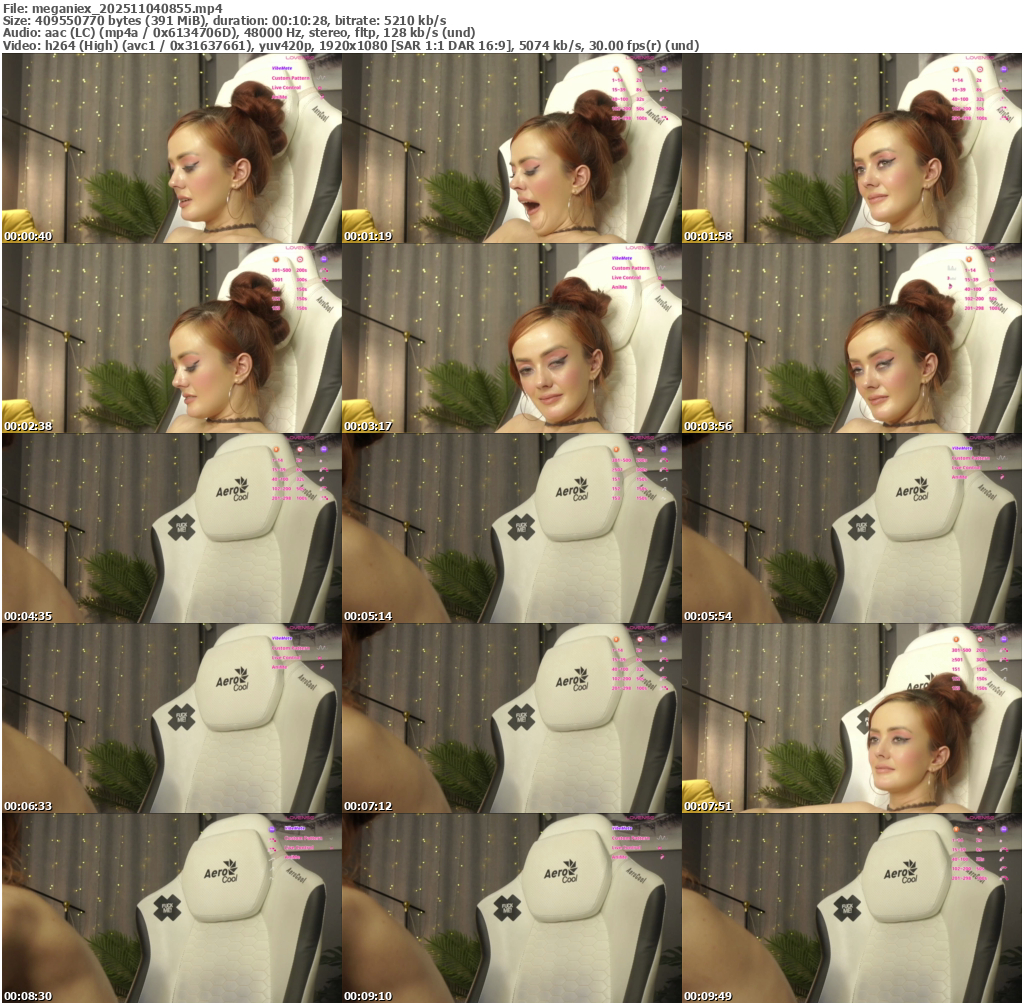This screenshot has height=1003, width=1024.
Task: Choose the thumbnail marked 00:02:38
Action: point(172,338)
